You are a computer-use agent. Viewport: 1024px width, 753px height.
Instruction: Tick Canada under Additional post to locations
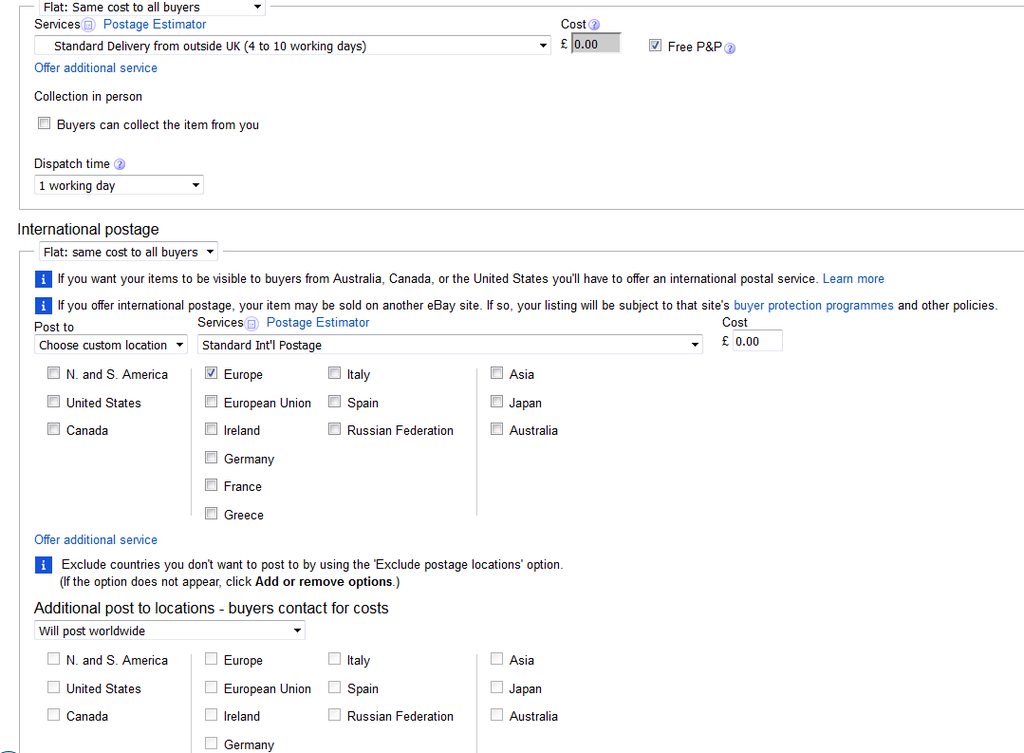click(54, 715)
